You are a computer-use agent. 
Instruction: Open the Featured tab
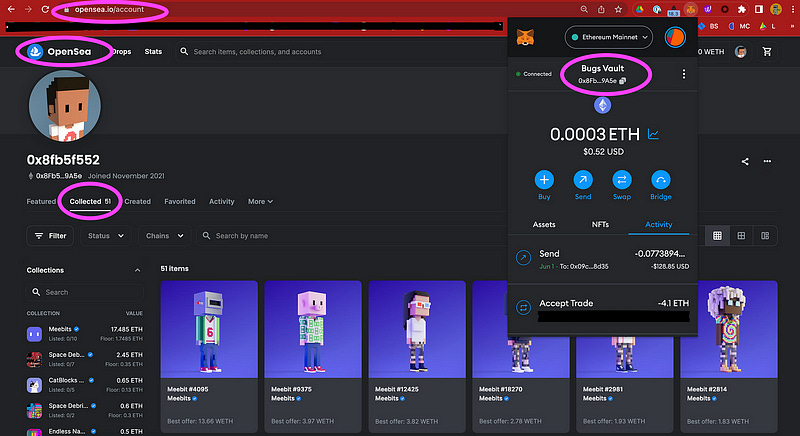[x=41, y=201]
